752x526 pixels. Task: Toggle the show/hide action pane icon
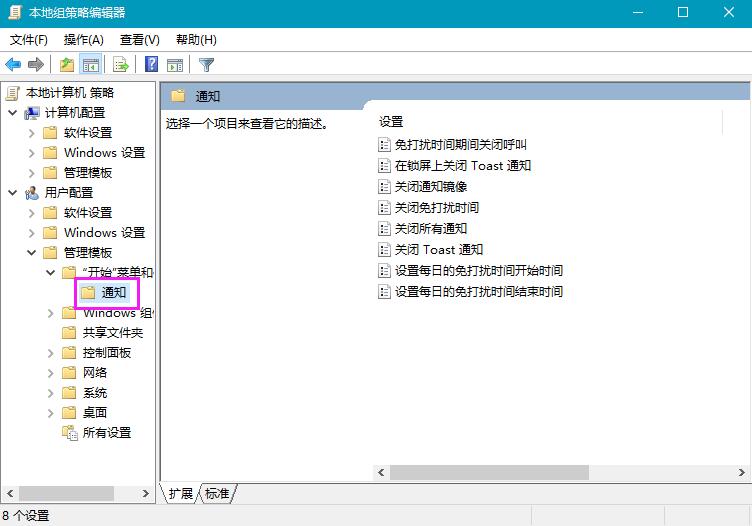175,64
